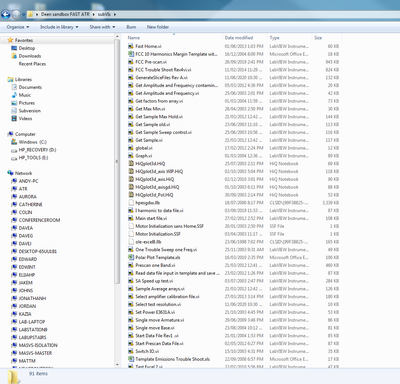
Task: Select the FCC Pre-scan.vi file icon
Action: coord(131,62)
